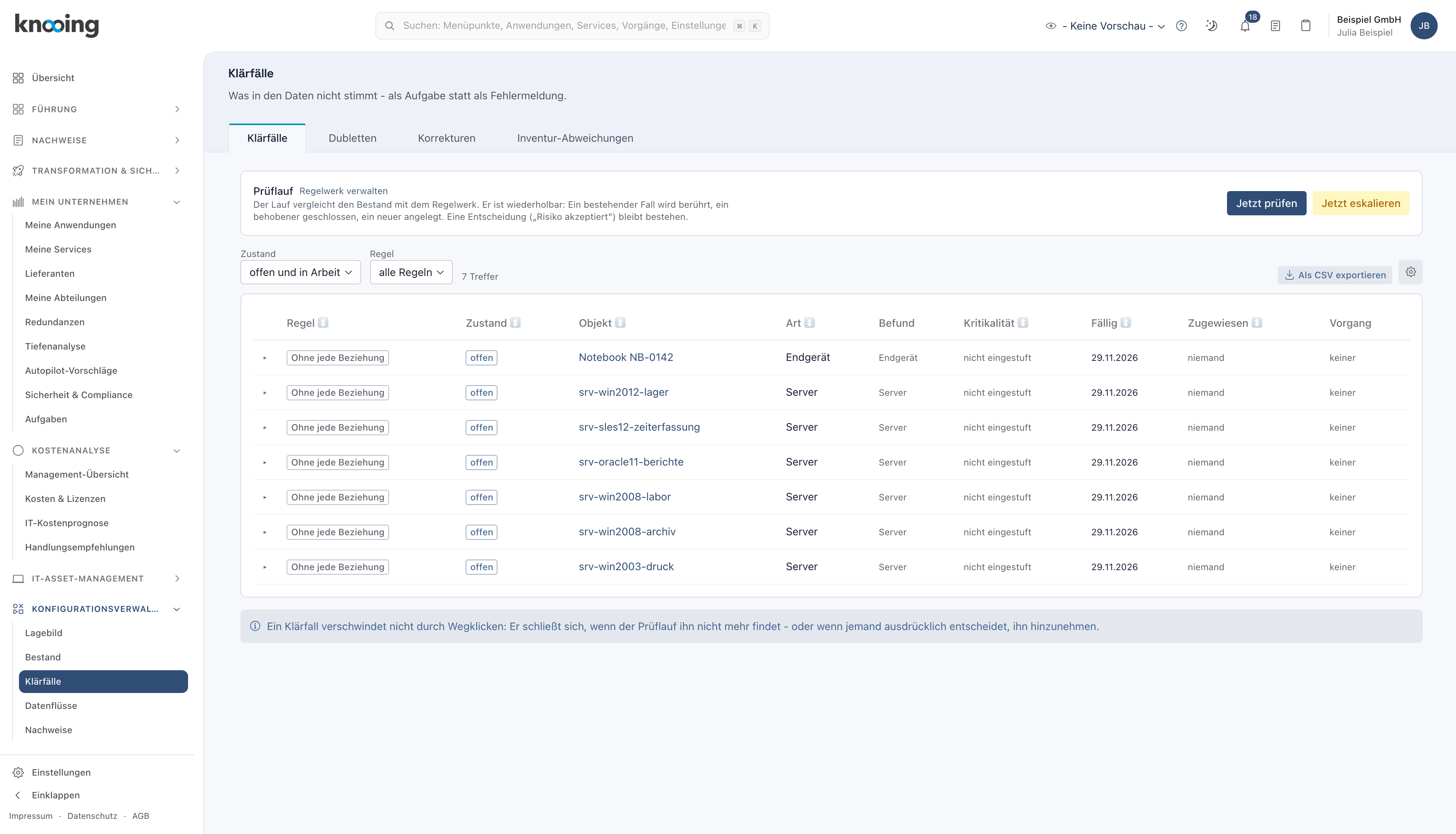Click the Jetzt prüfen button
The image size is (1456, 834).
(1266, 203)
